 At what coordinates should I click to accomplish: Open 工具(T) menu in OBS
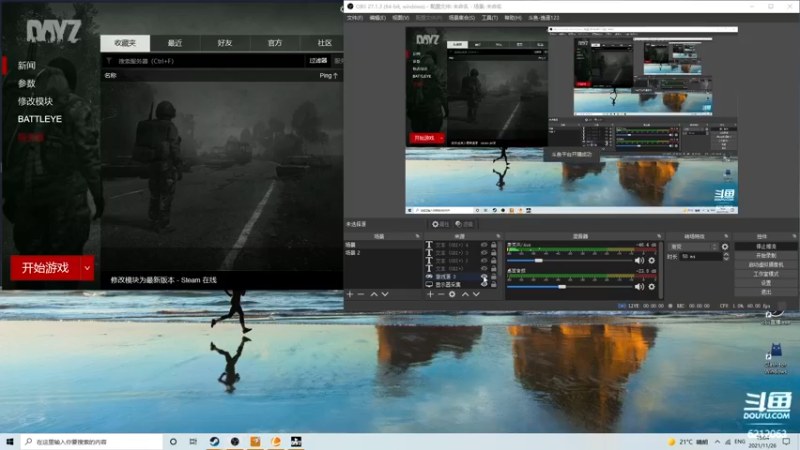tap(489, 18)
